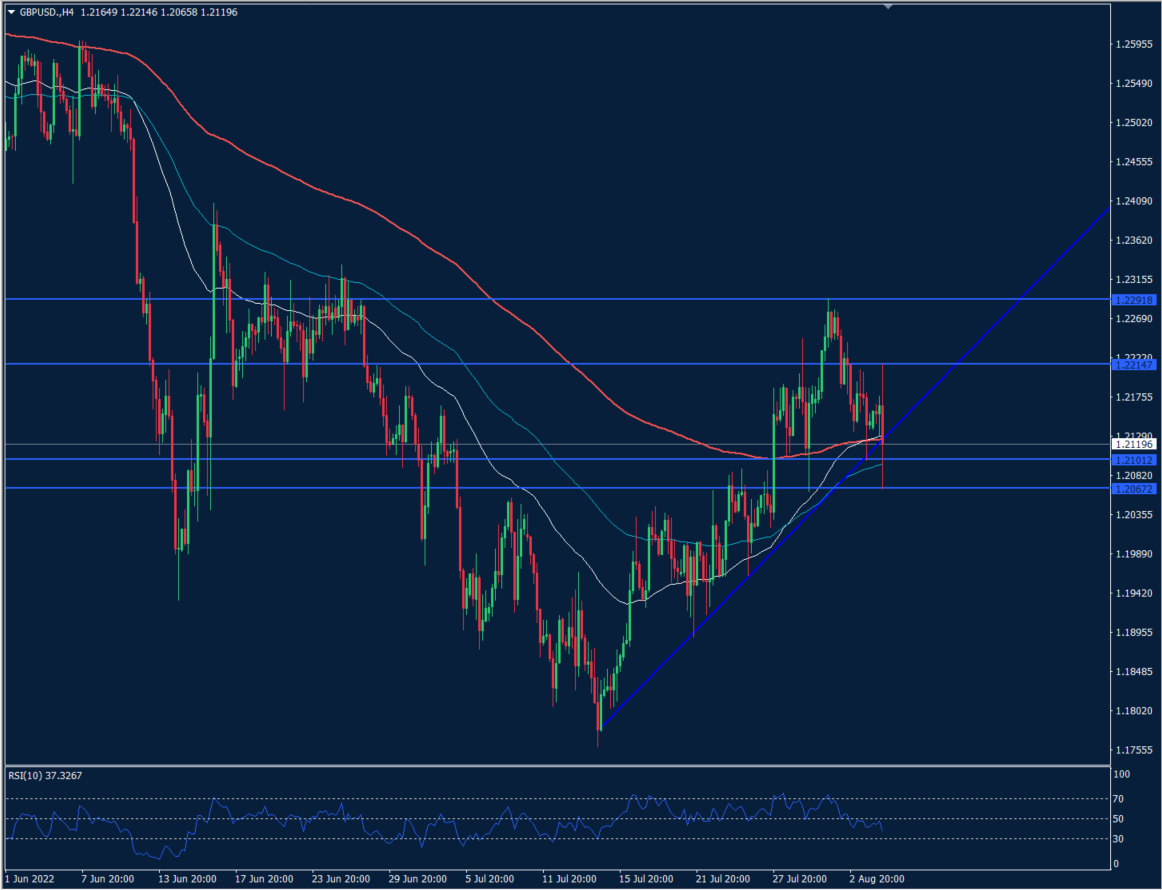Image resolution: width=1162 pixels, height=890 pixels.
Task: Click the 11 Jul 20:00 time label
Action: click(571, 879)
